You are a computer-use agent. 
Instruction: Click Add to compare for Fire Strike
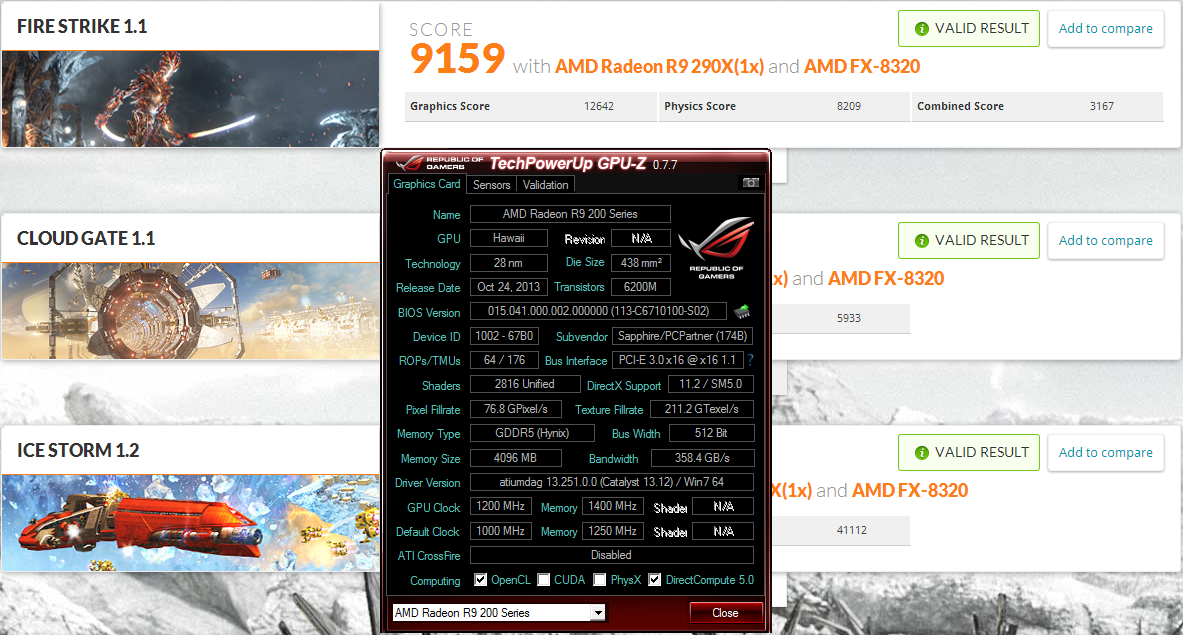click(x=1105, y=29)
